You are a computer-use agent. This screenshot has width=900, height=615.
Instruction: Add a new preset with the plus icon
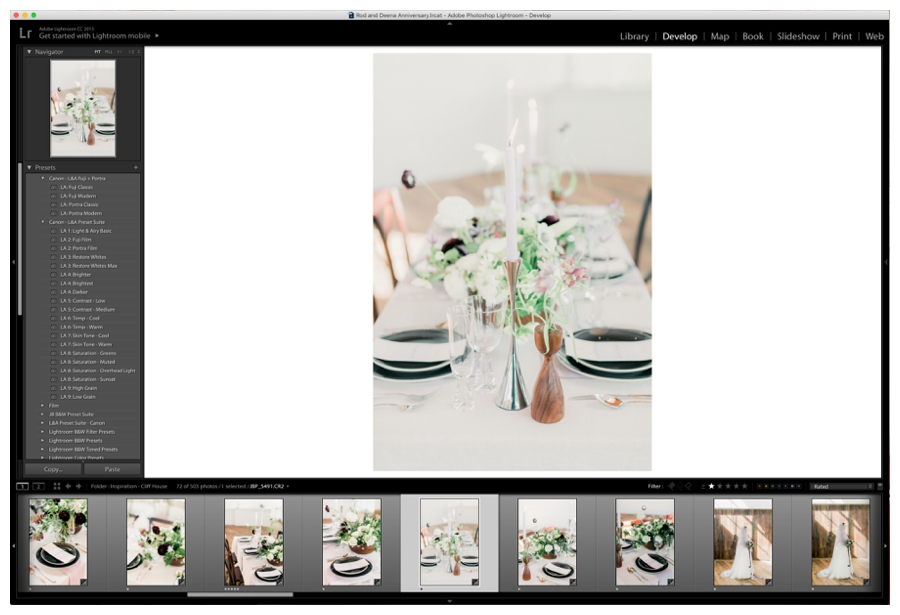coord(136,168)
